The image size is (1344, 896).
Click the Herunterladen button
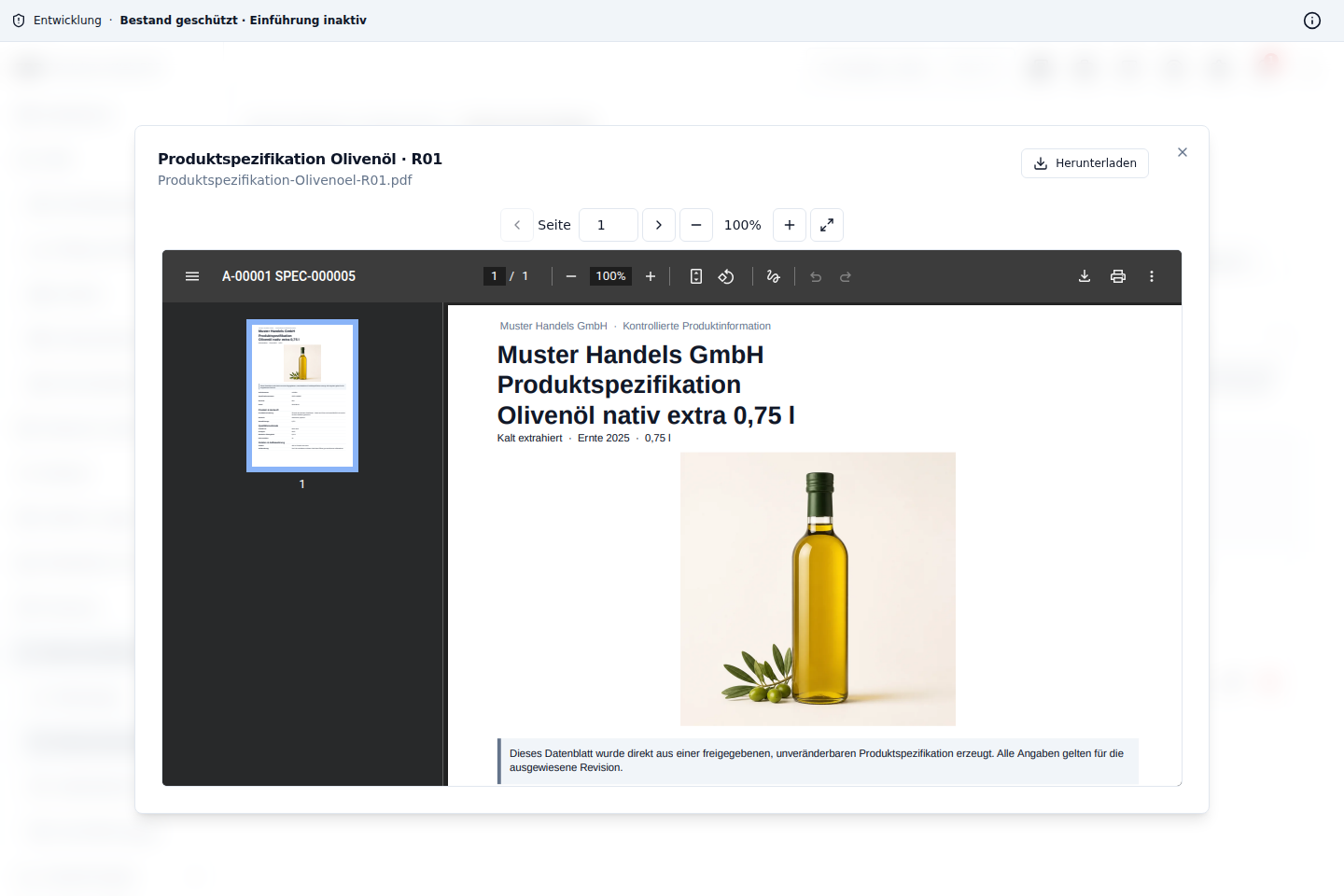pyautogui.click(x=1085, y=163)
